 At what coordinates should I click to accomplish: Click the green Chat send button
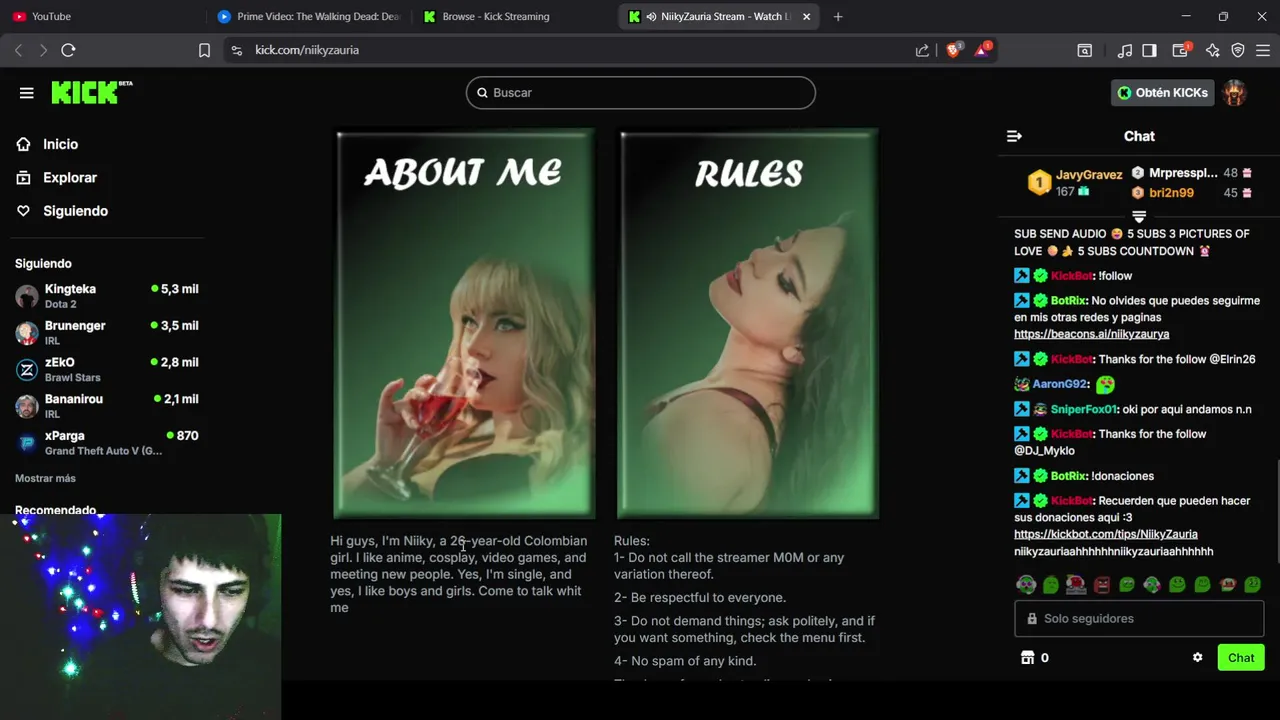(1241, 658)
